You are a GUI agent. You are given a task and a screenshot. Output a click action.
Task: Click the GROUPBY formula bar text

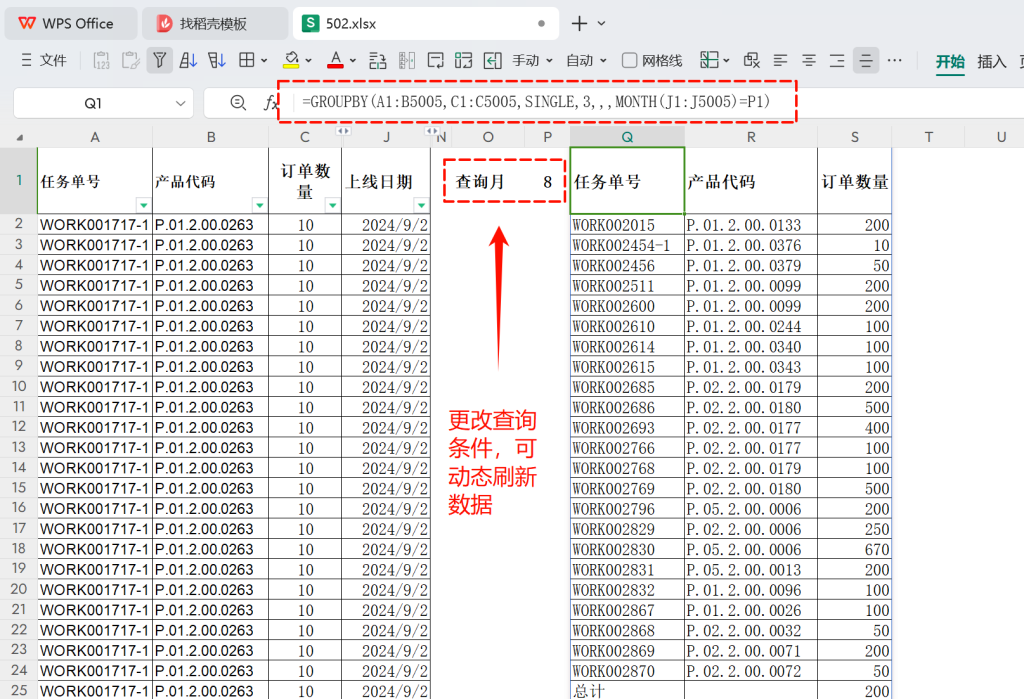coord(536,102)
